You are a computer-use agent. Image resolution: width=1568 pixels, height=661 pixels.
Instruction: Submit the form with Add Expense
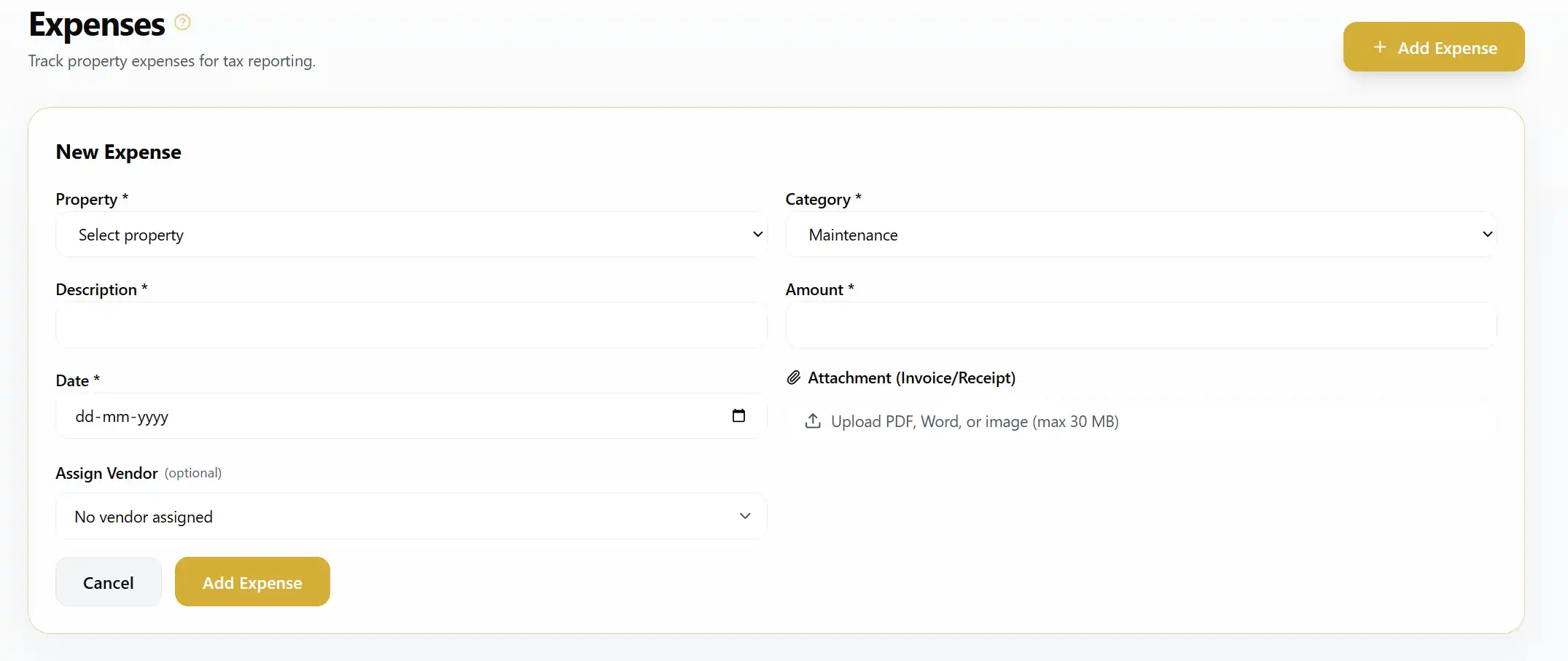(x=252, y=582)
